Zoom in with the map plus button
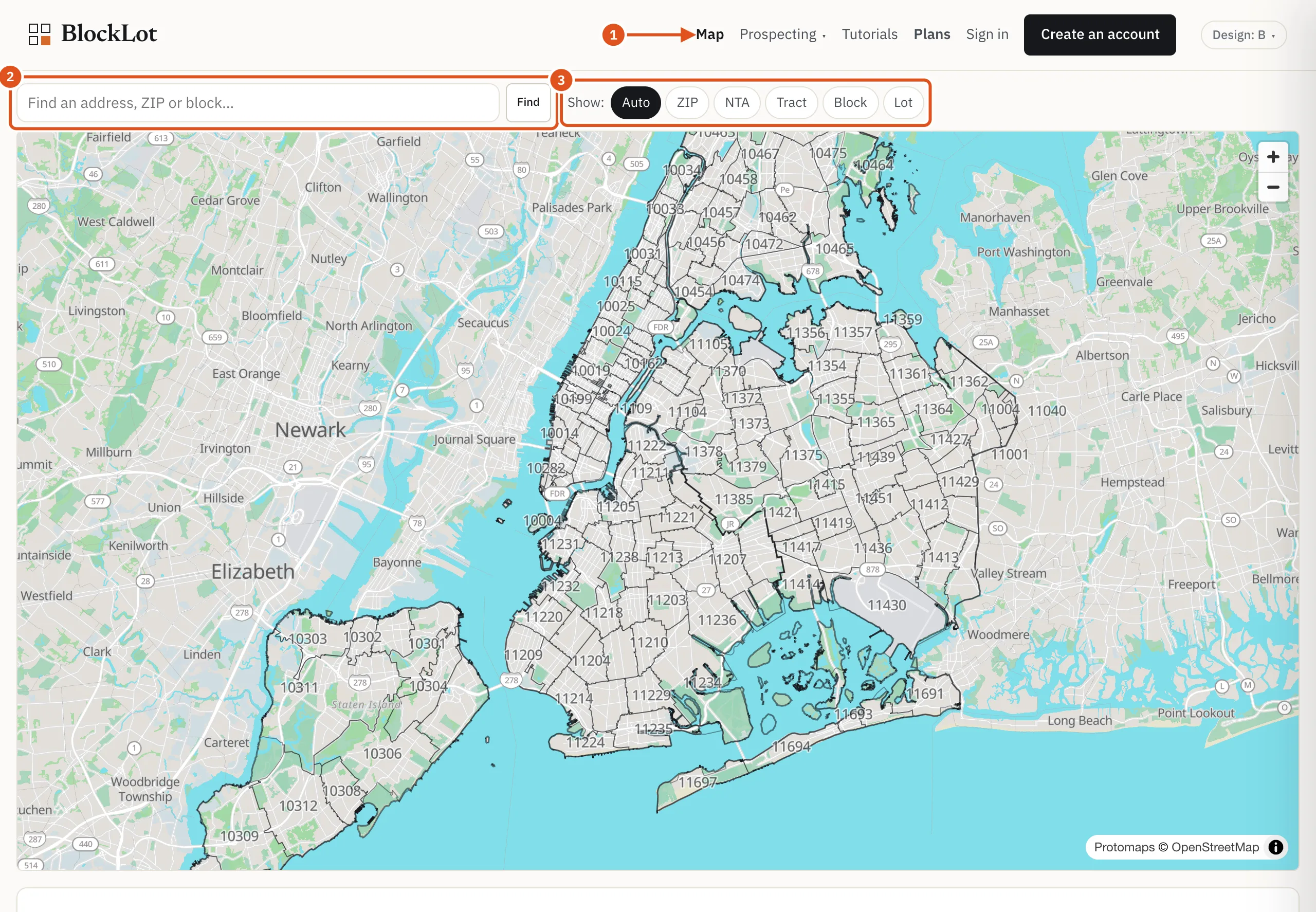The width and height of the screenshot is (1316, 912). pos(1273,157)
